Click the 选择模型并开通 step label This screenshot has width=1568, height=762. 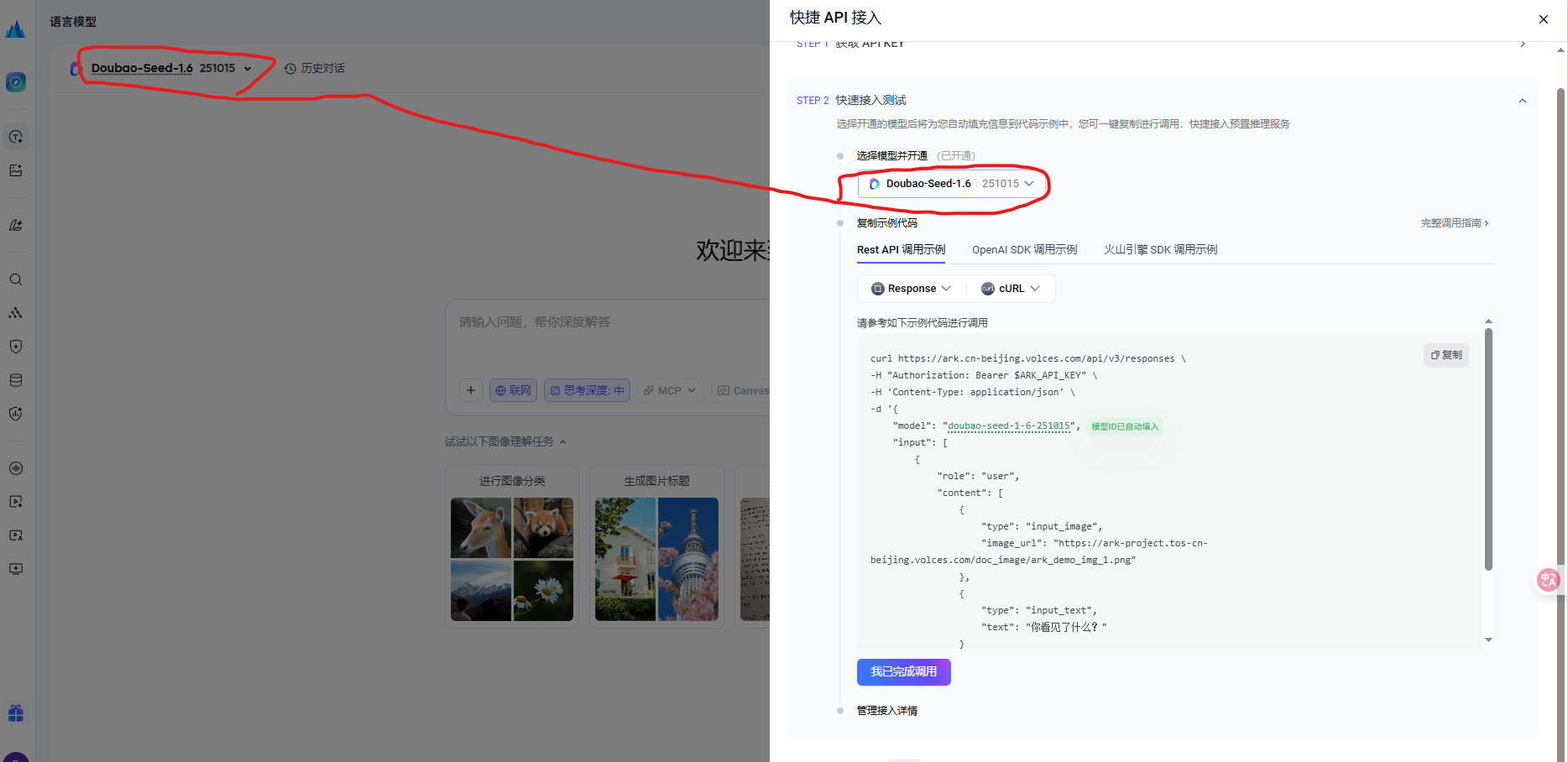tap(891, 156)
